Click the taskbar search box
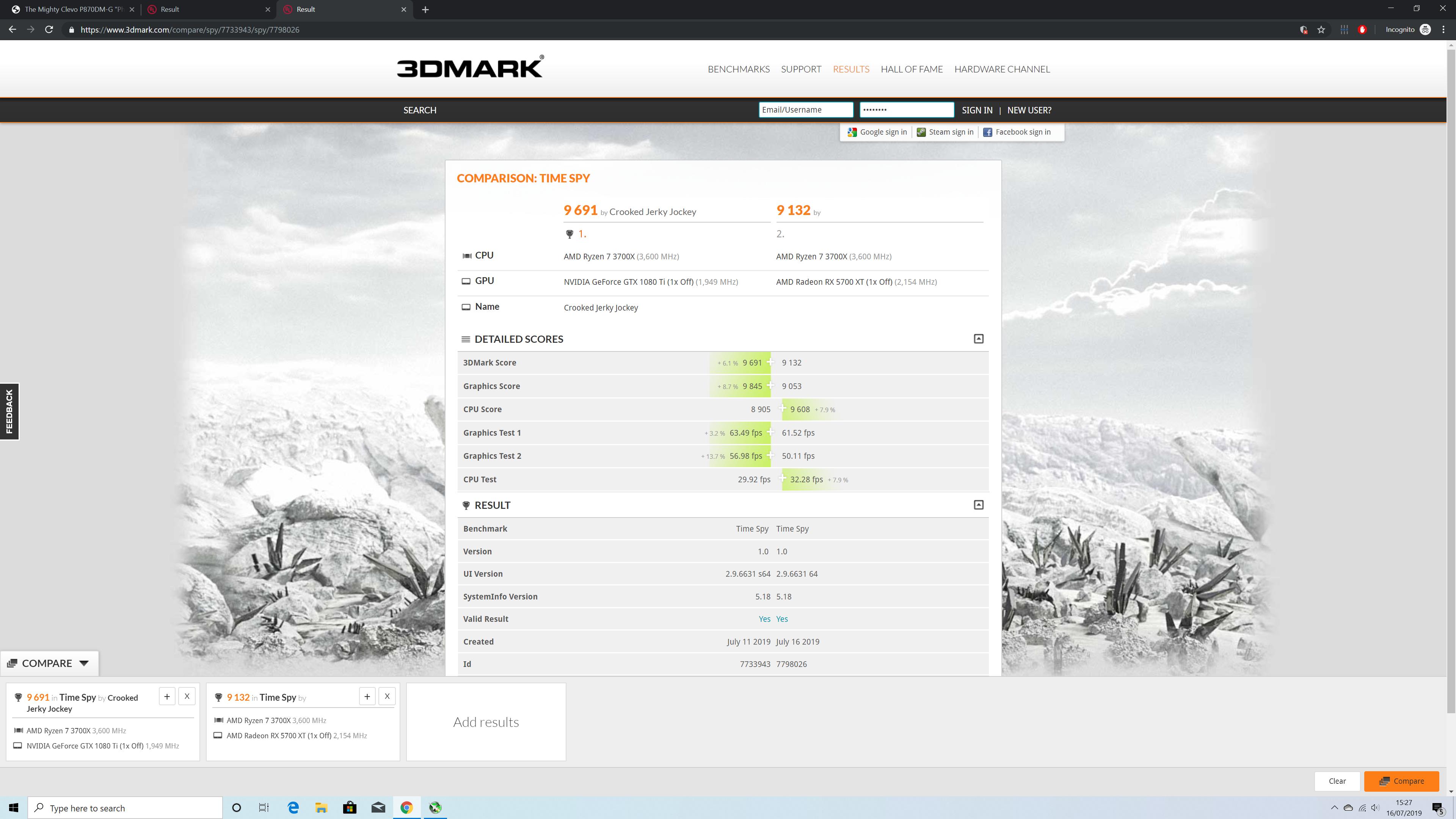The width and height of the screenshot is (1456, 819). pos(125,808)
